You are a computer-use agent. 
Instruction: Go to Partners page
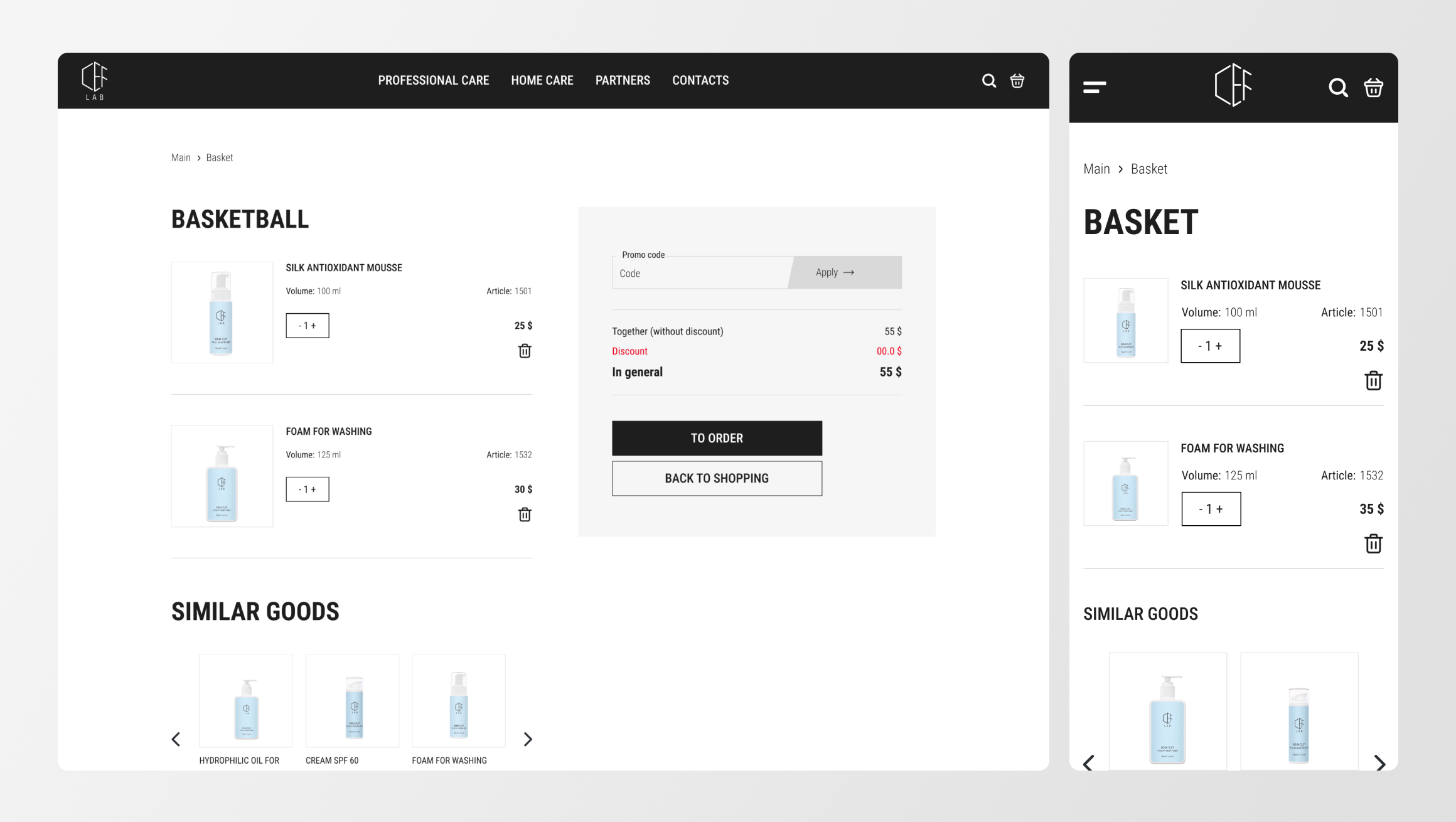pyautogui.click(x=623, y=80)
